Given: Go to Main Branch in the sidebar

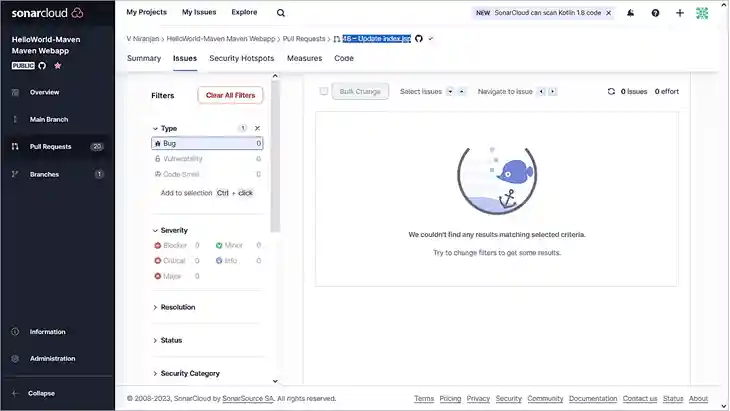Looking at the screenshot, I should [49, 120].
